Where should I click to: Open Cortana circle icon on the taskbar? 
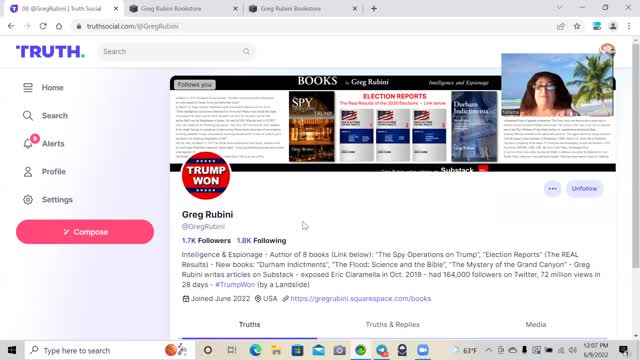[208, 350]
